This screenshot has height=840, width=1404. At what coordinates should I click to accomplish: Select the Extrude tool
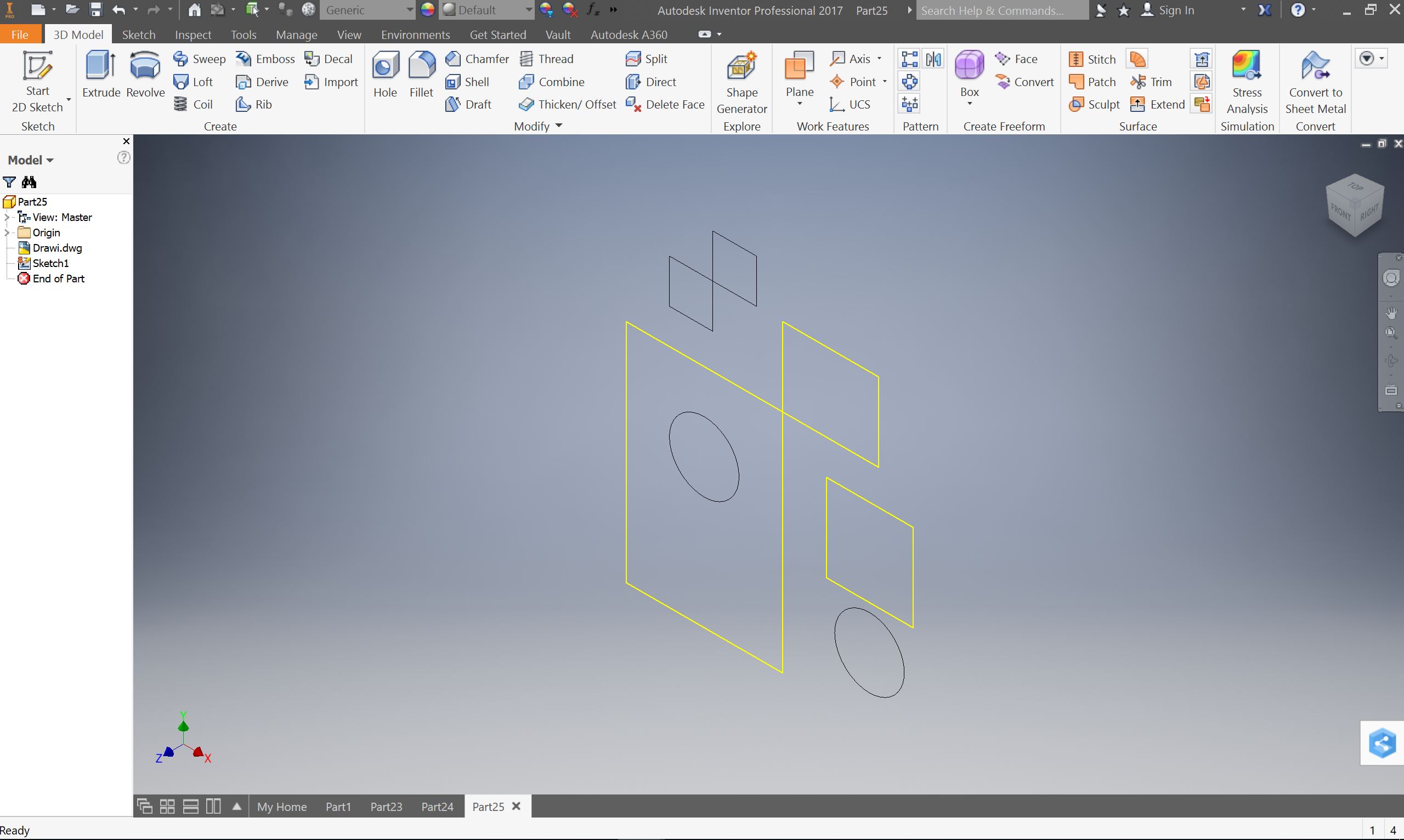(101, 73)
